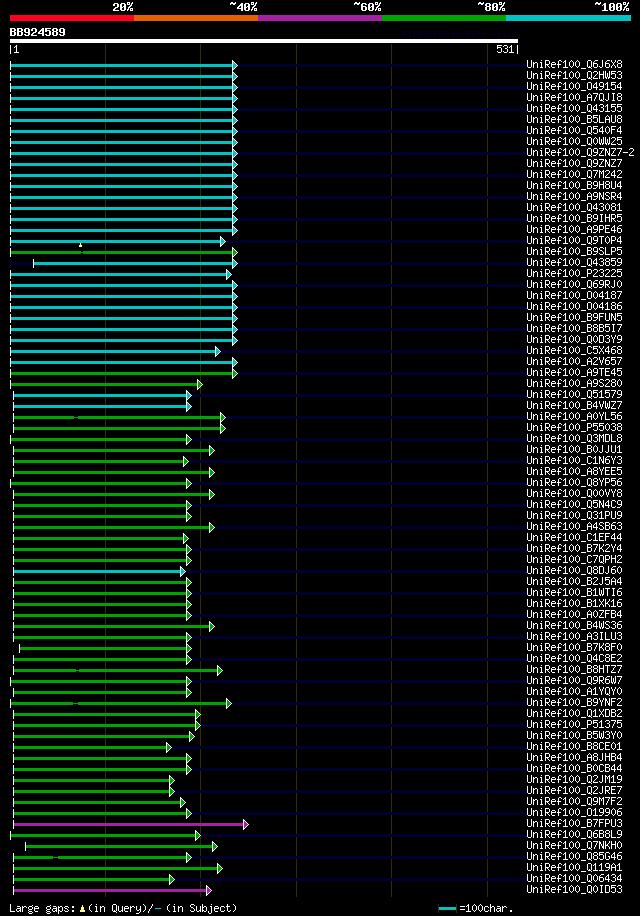This screenshot has height=916, width=640.
Task: Select the UniRef100_Q9T0P4 label
Action: click(x=574, y=241)
